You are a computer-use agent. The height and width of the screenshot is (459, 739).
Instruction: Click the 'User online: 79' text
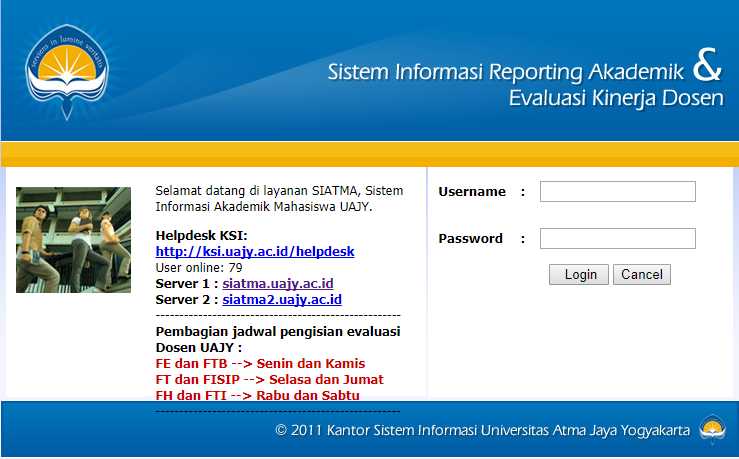[x=199, y=268]
